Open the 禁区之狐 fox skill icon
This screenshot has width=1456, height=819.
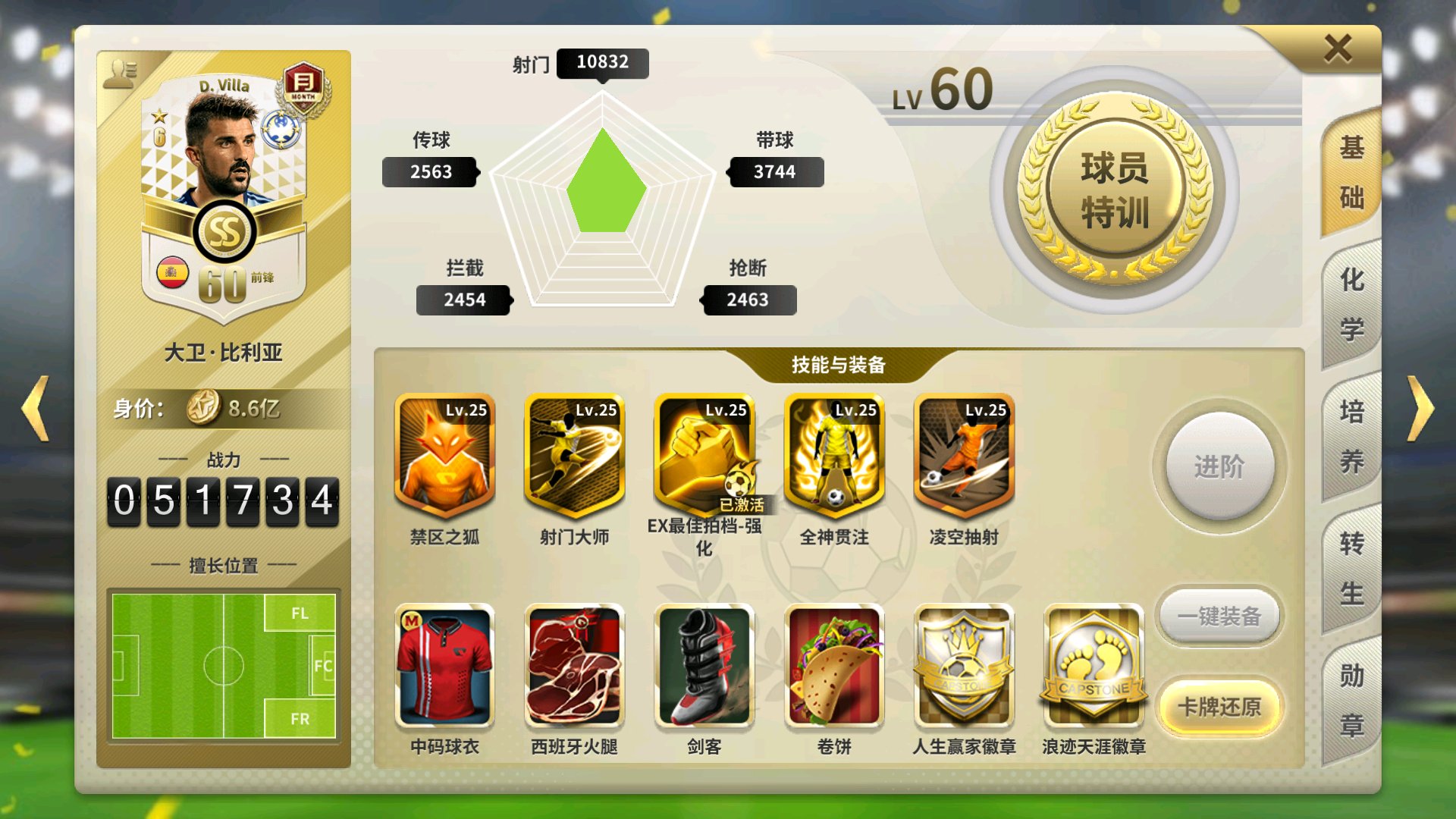pos(444,457)
